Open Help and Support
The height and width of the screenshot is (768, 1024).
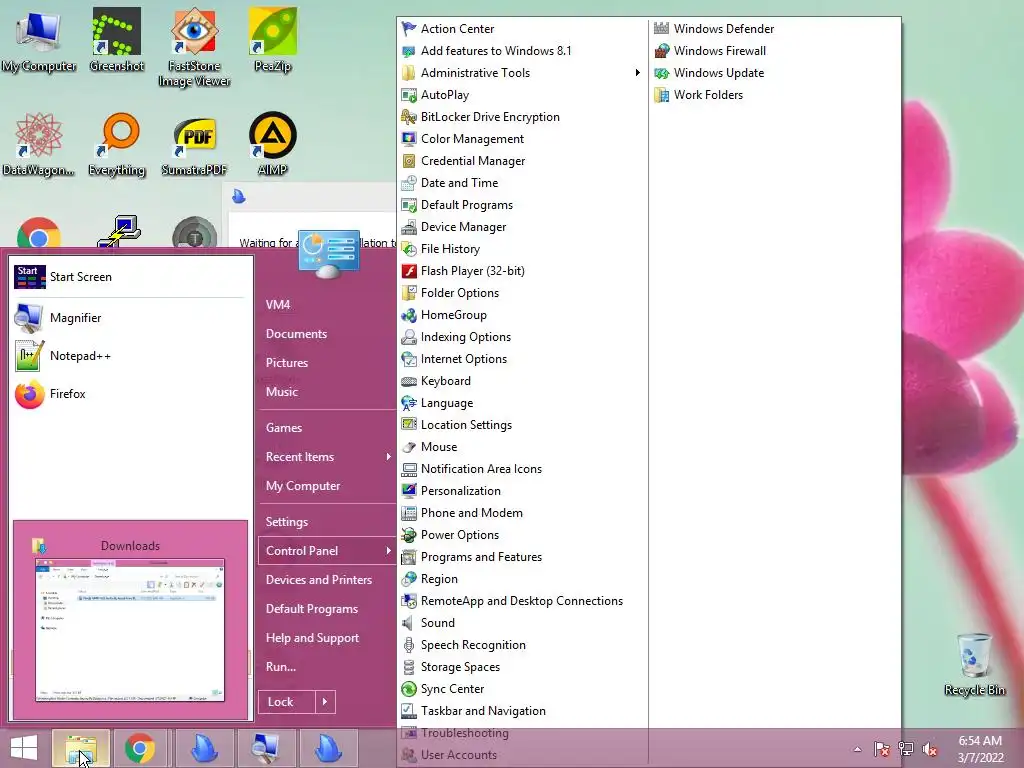[312, 638]
